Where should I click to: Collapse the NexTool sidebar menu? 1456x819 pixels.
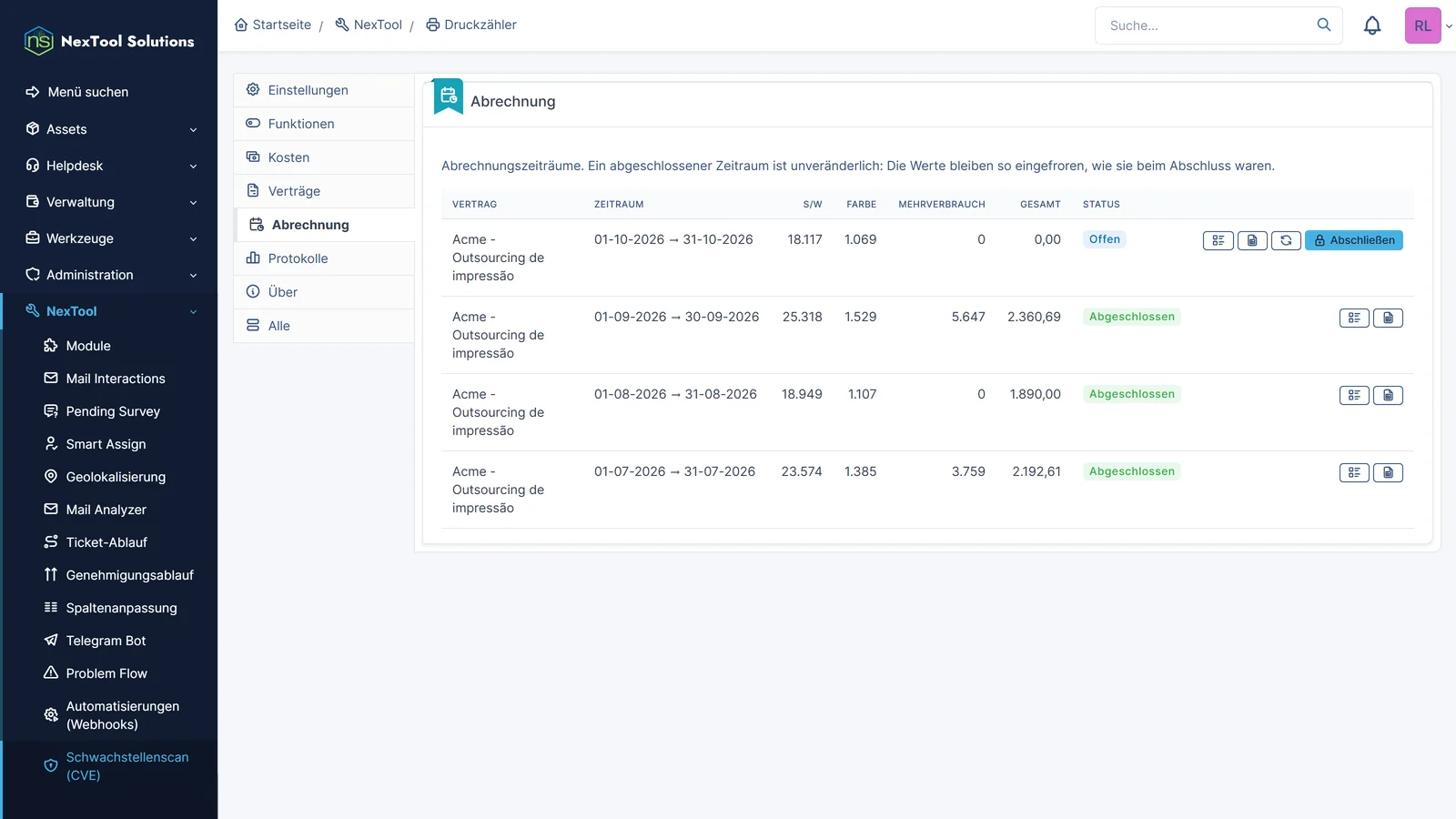click(108, 311)
